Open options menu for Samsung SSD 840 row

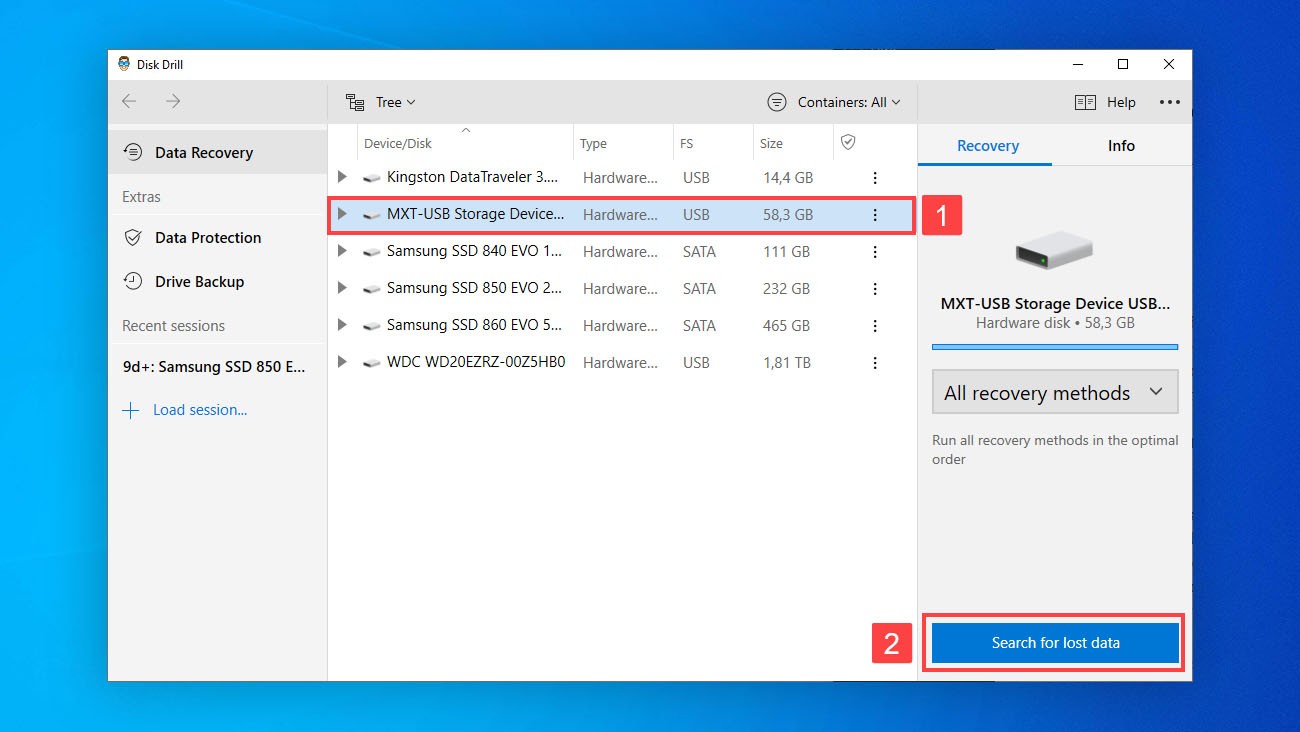click(875, 252)
